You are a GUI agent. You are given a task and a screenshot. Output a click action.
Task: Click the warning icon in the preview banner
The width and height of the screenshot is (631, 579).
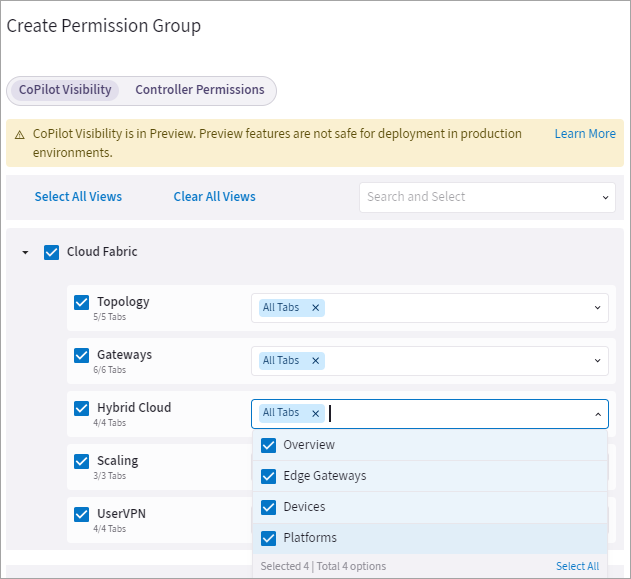click(x=19, y=134)
